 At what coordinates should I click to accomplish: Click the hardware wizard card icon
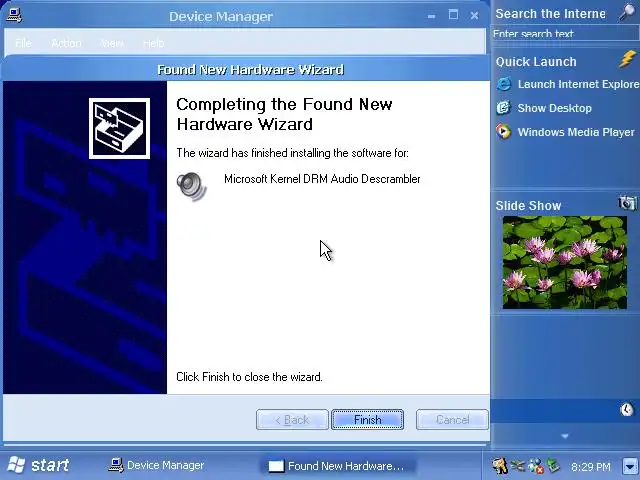119,129
